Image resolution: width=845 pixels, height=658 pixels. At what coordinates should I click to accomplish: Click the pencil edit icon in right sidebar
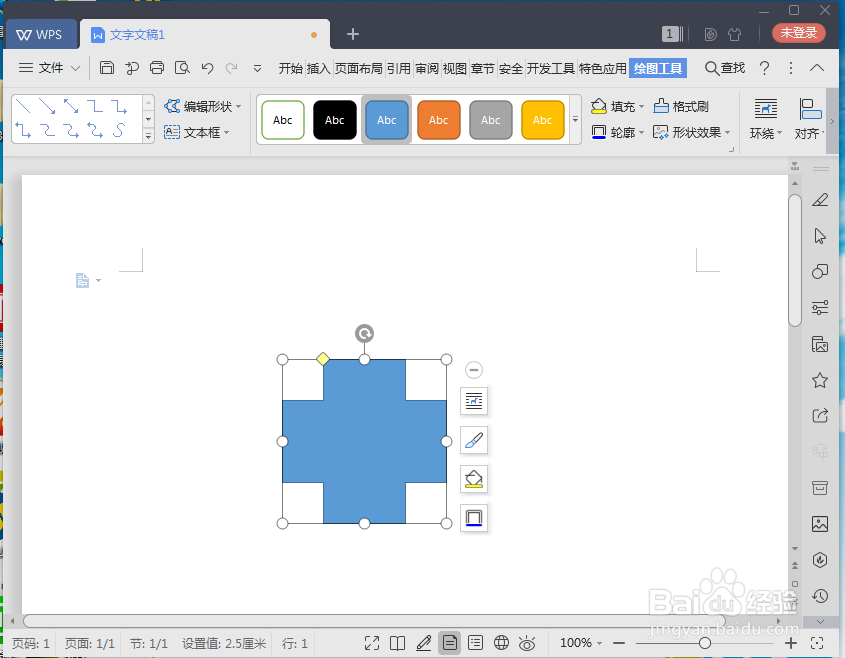(x=473, y=440)
